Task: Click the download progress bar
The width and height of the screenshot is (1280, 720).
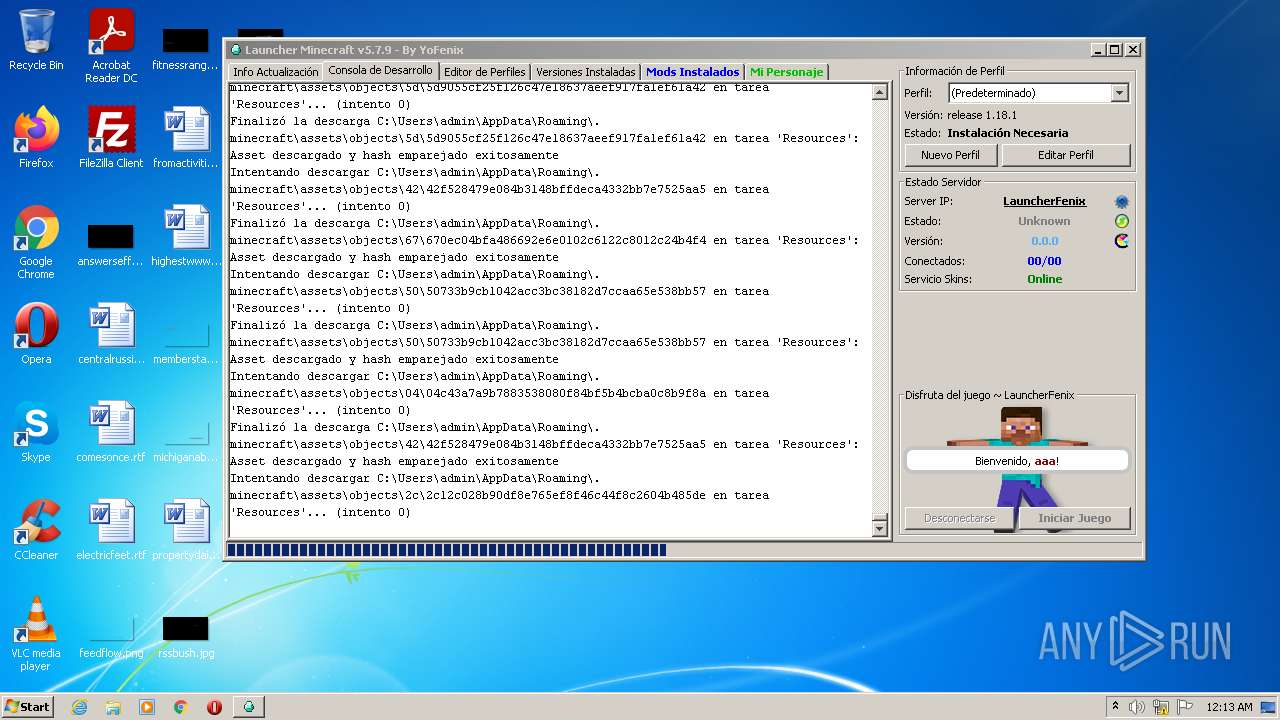Action: point(682,549)
